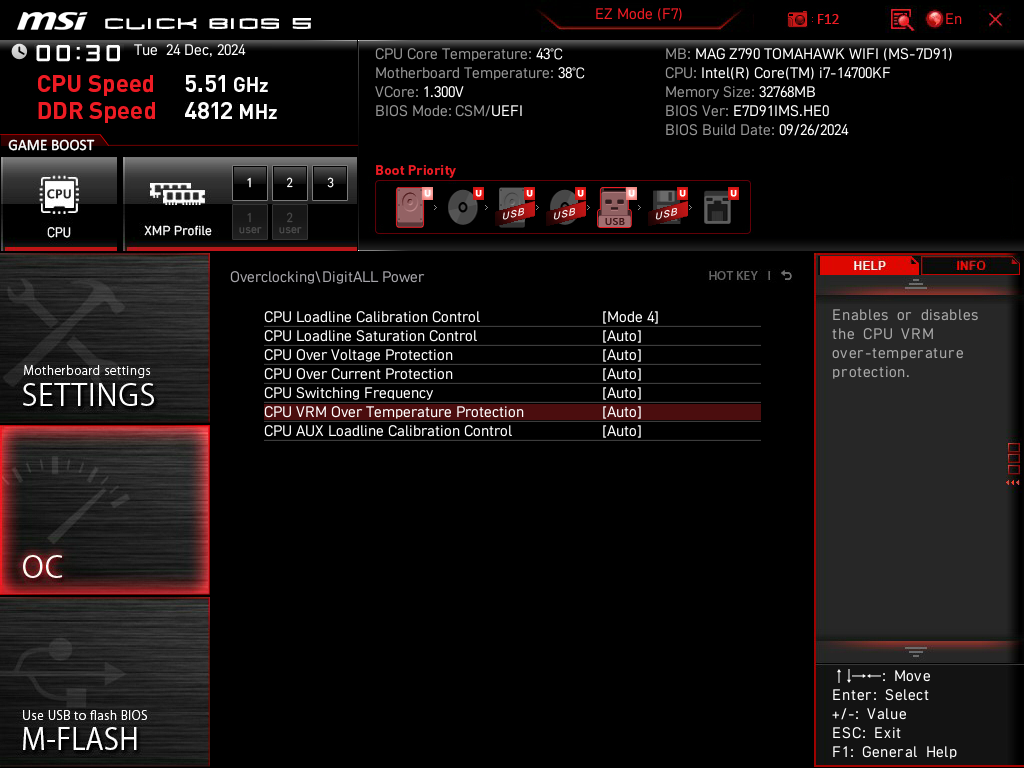Open CPU Switching Frequency Auto value

622,392
